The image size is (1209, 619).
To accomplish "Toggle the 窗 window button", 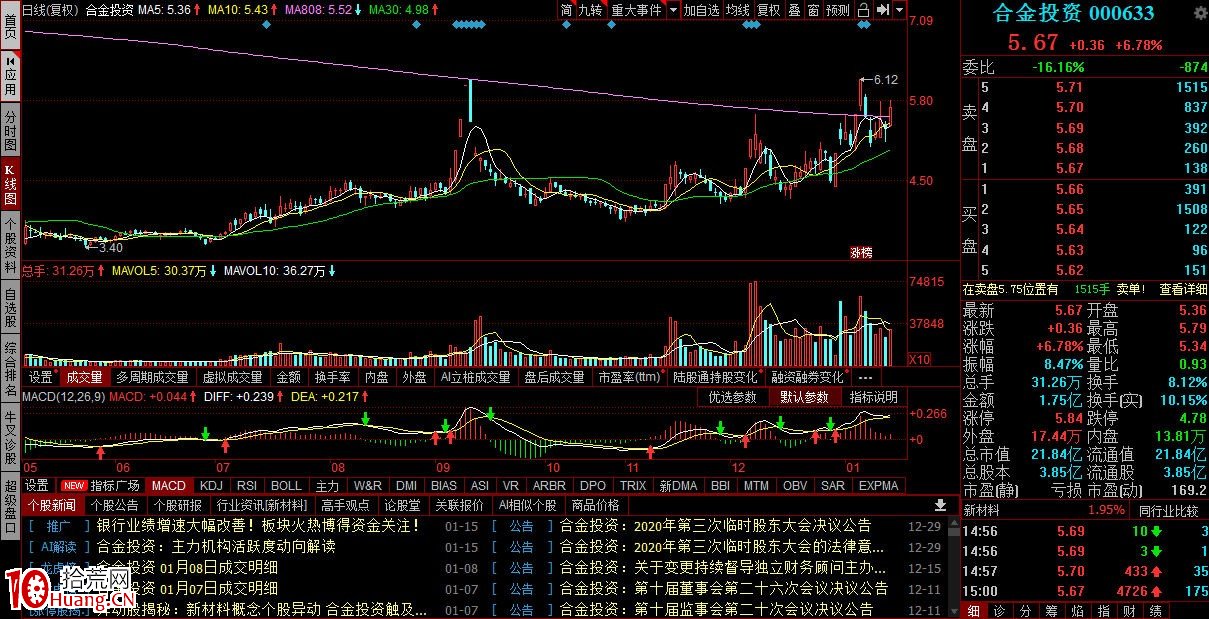I will [x=813, y=10].
